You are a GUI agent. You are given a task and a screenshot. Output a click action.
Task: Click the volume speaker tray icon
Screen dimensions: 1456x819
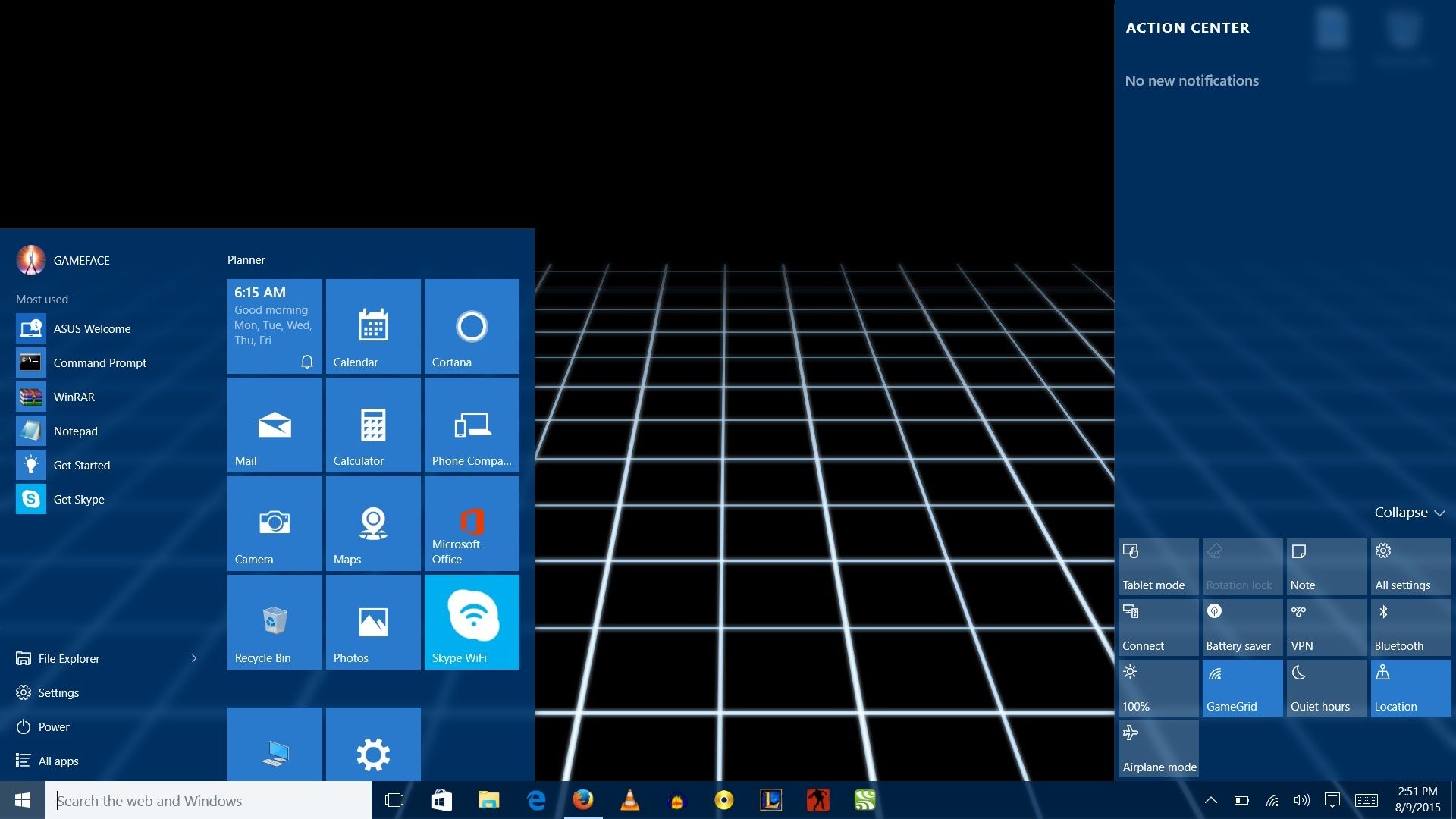tap(1302, 800)
